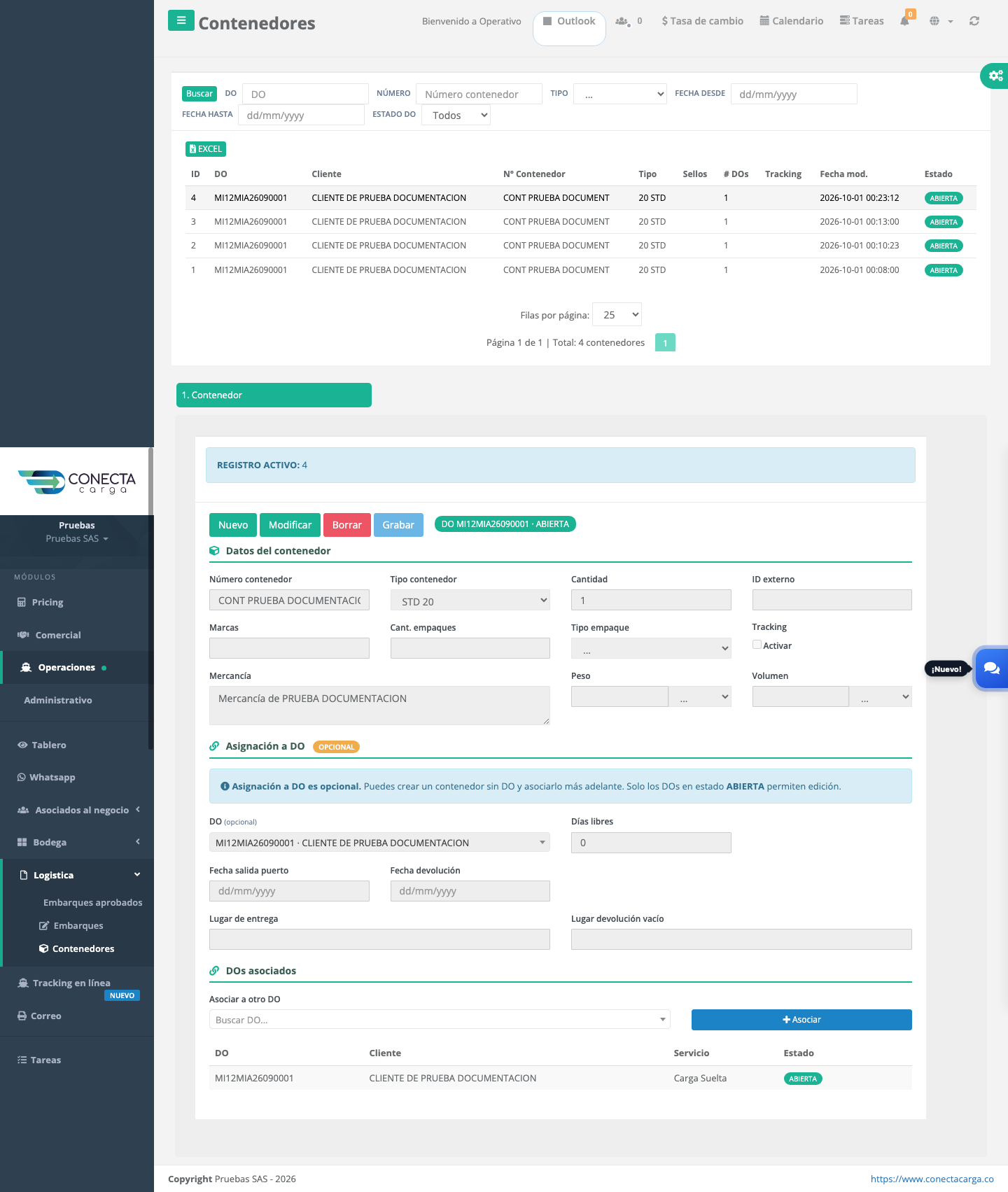
Task: Expand the Bodega menu
Action: click(x=77, y=842)
